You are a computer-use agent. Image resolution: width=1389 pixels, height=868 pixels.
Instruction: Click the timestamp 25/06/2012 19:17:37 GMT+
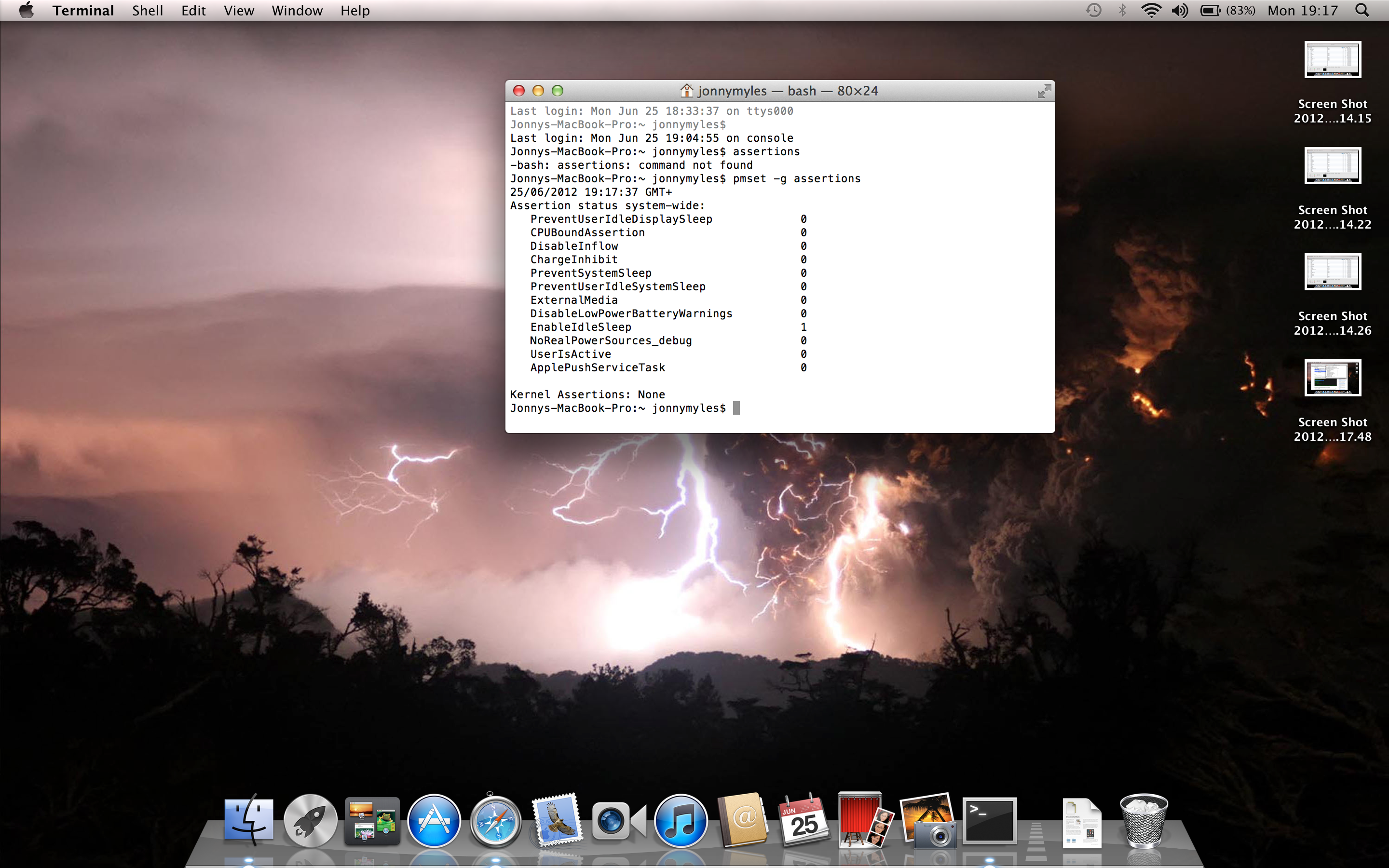pyautogui.click(x=591, y=192)
